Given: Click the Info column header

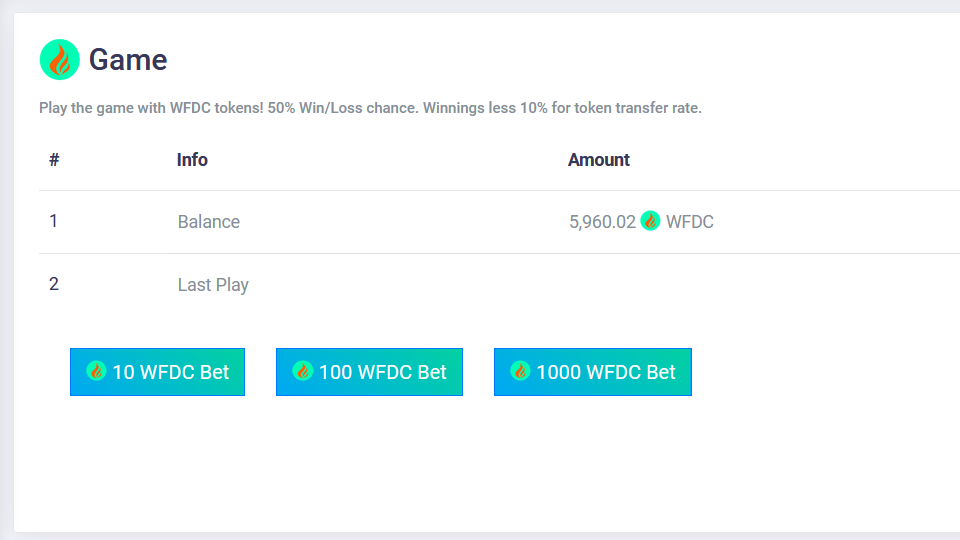Looking at the screenshot, I should 192,160.
